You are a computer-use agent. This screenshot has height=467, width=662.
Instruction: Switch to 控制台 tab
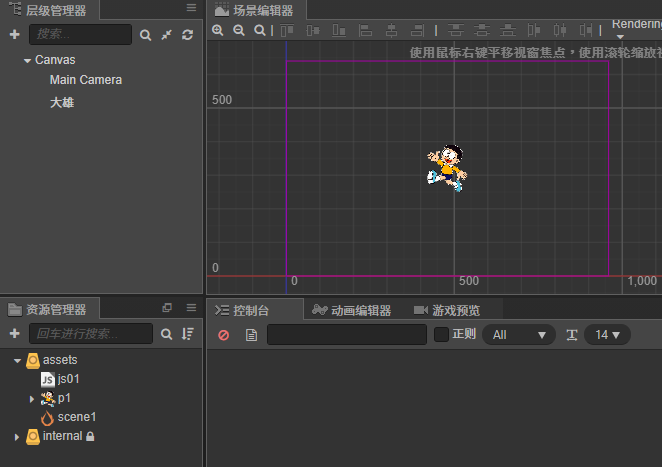[x=255, y=310]
